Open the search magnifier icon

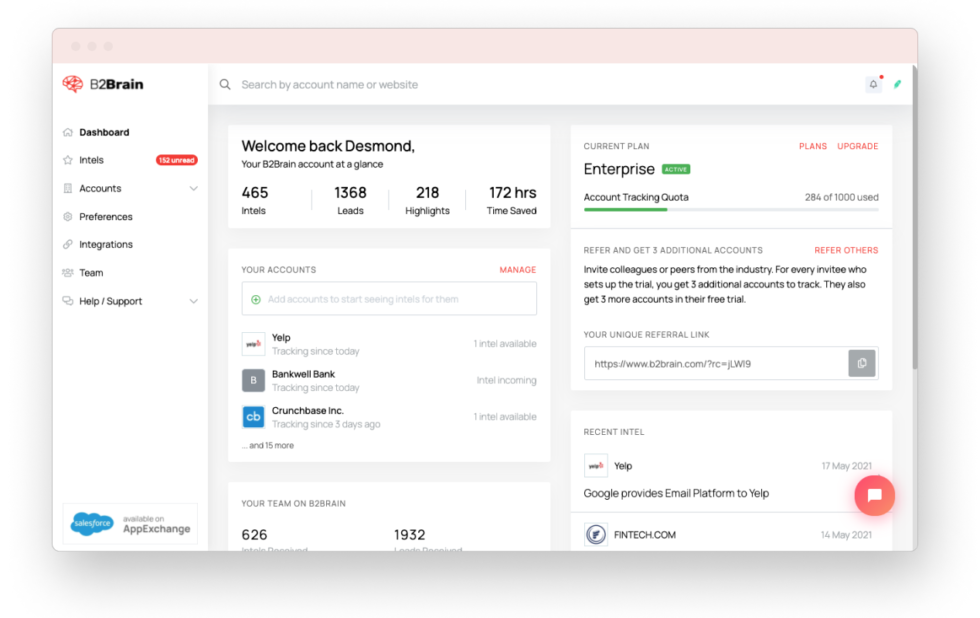click(225, 84)
